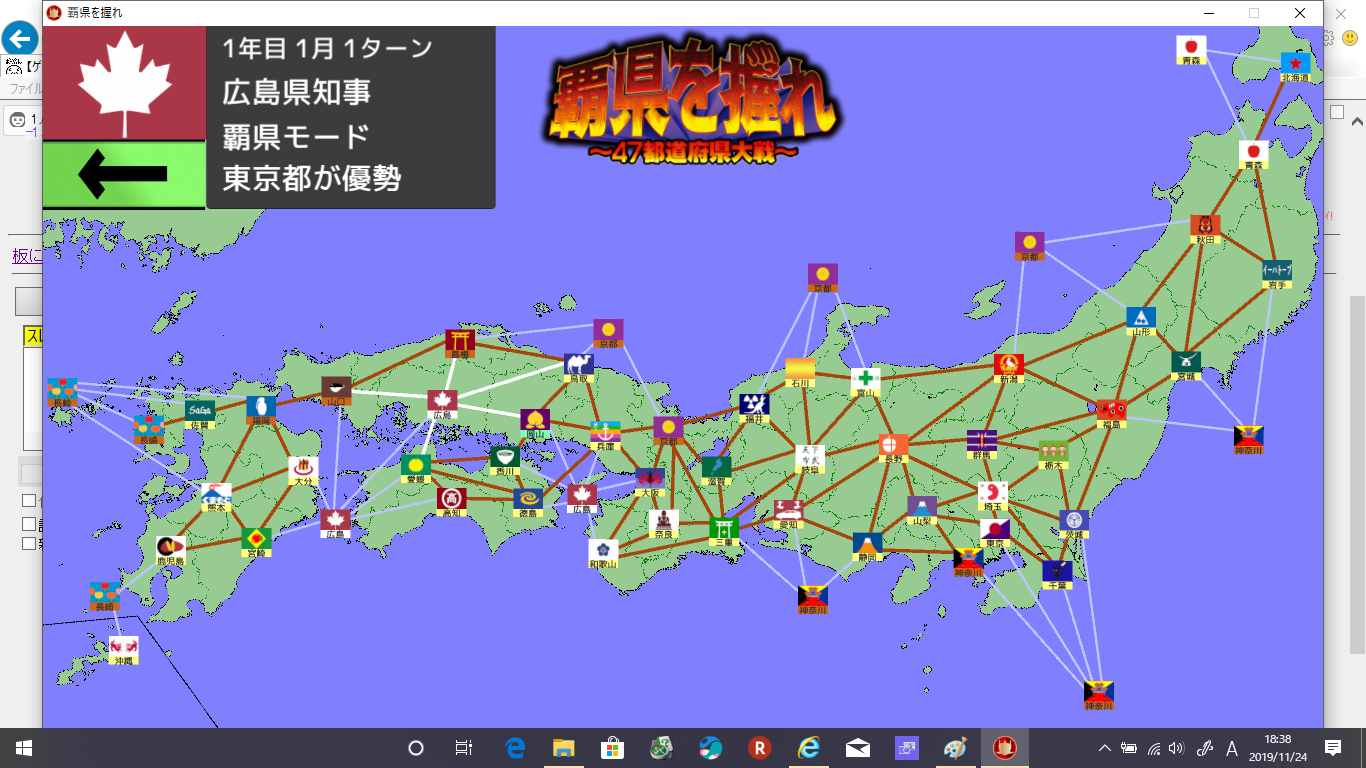The height and width of the screenshot is (768, 1366).
Task: Click the 広島県知事 player label
Action: [297, 92]
